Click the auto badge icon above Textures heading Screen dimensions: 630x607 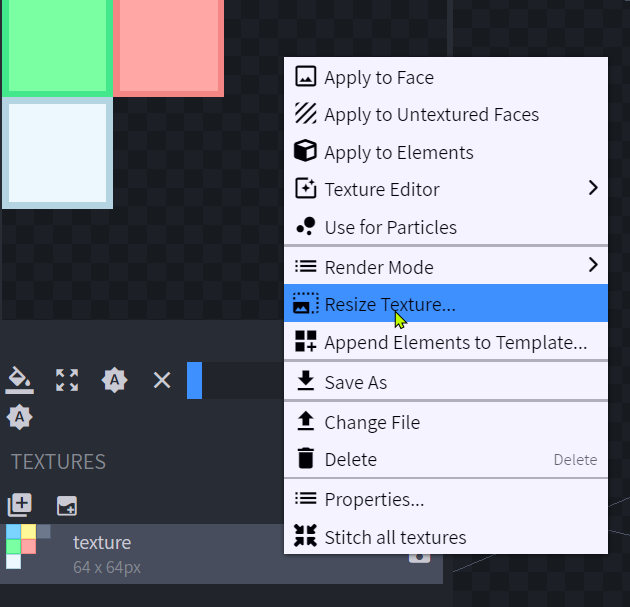click(x=20, y=417)
